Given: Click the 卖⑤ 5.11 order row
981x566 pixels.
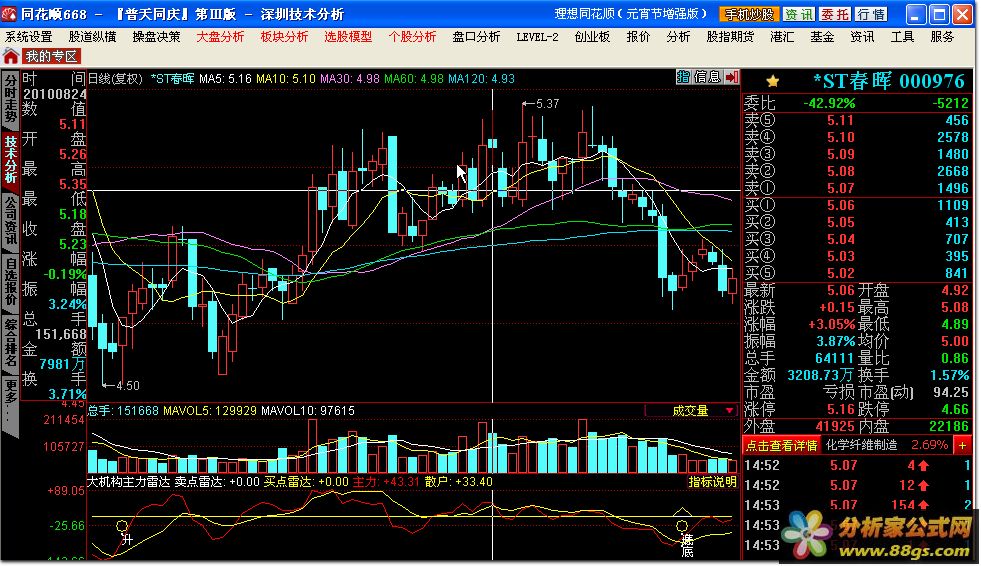Looking at the screenshot, I should coord(856,120).
